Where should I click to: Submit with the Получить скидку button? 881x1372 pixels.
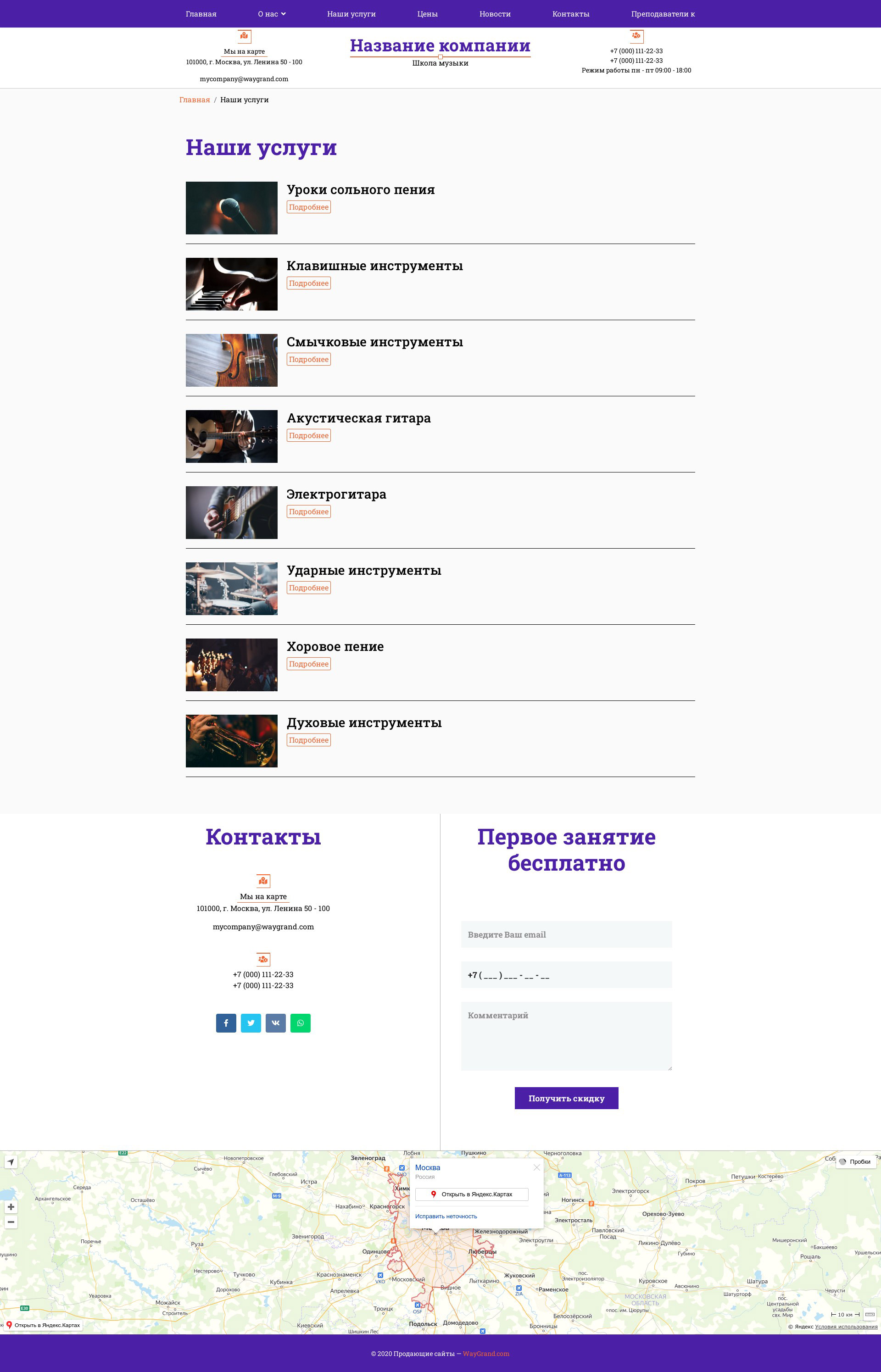pos(566,1098)
